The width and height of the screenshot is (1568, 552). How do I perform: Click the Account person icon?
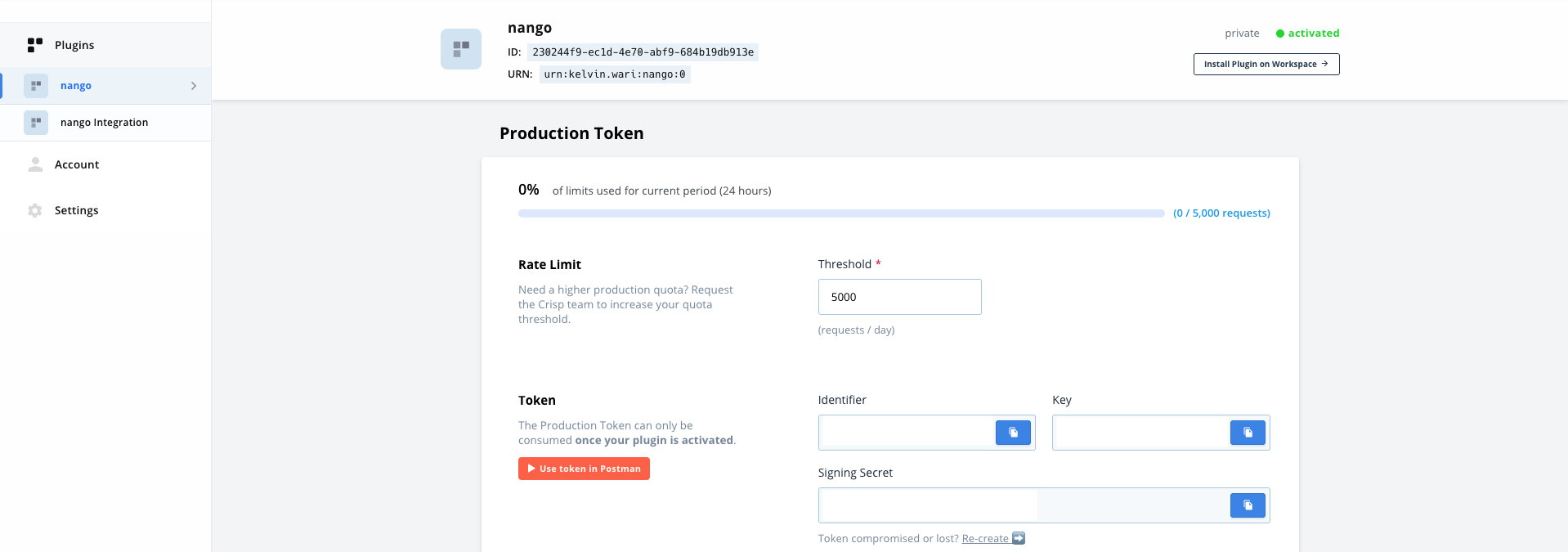(35, 164)
